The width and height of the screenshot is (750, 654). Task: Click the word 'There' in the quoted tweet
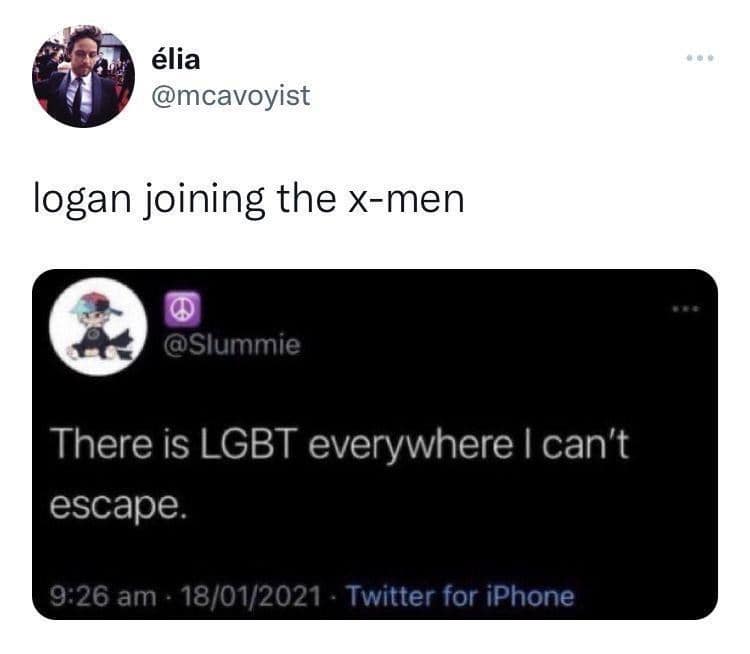(102, 444)
